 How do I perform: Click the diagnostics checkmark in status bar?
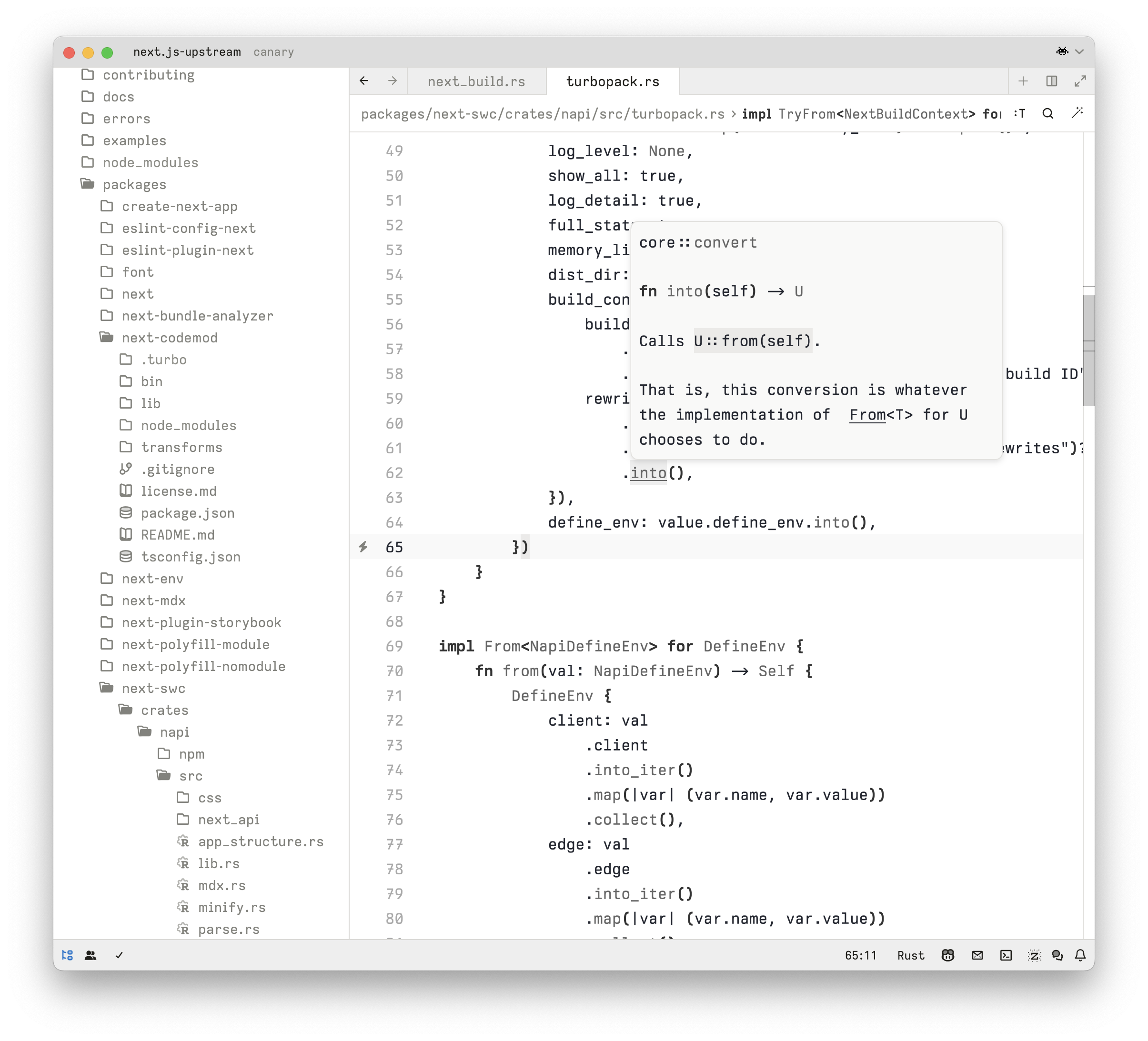(x=119, y=955)
